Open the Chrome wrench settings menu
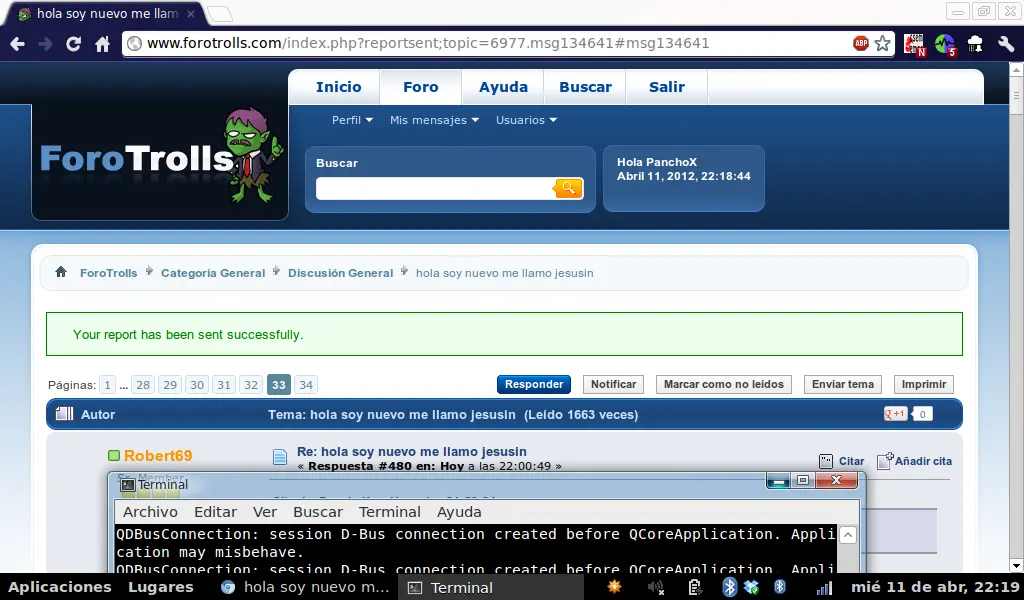 pos(1006,44)
